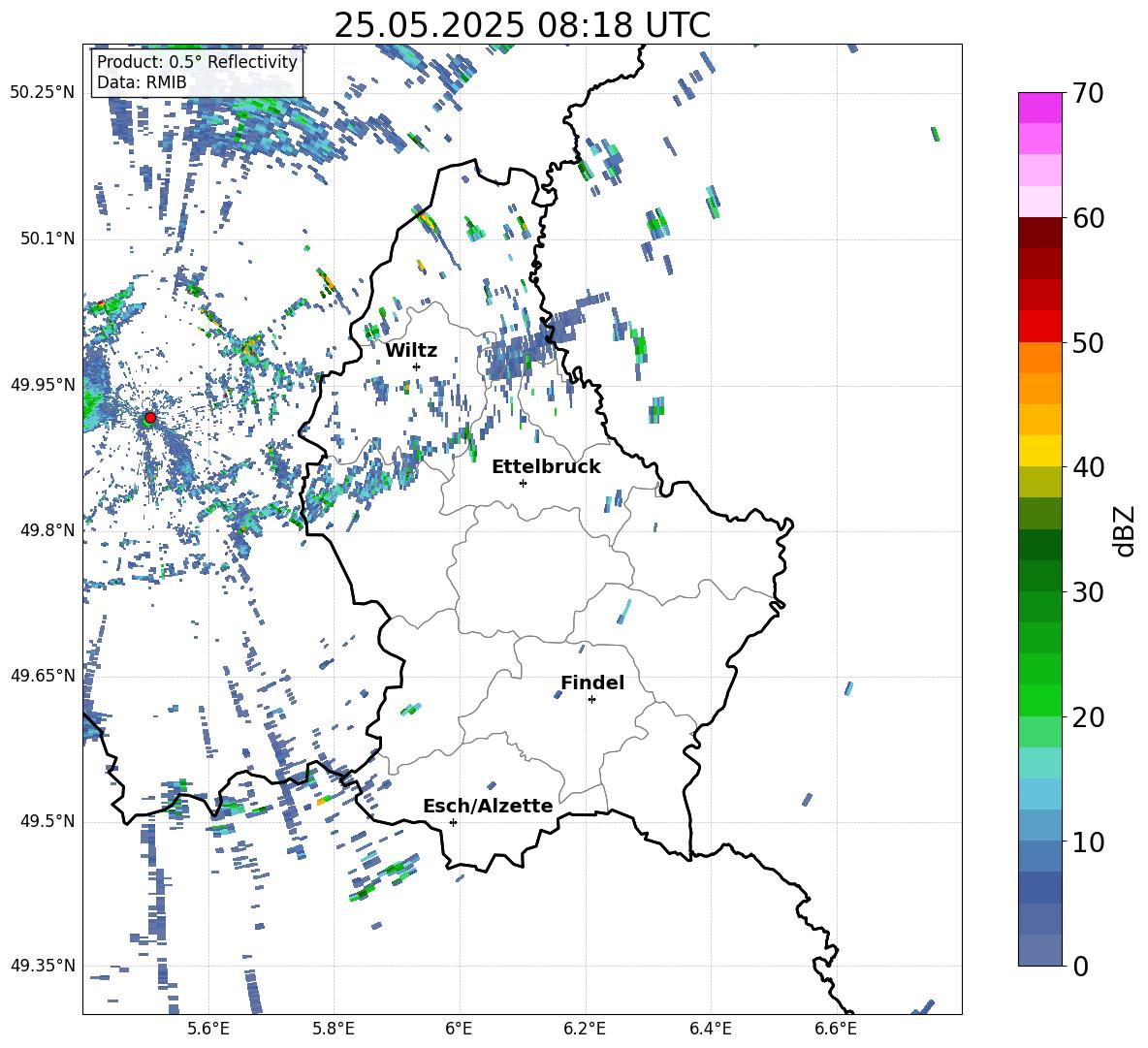
Task: Click the 6.4°E longitude label
Action: click(x=710, y=1029)
